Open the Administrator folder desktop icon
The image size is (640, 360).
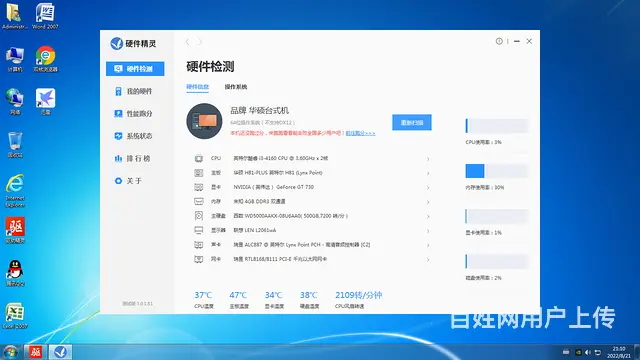tap(15, 16)
